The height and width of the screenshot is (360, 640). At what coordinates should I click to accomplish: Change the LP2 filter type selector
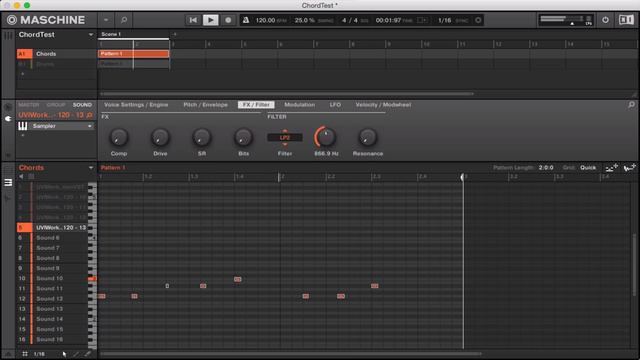tap(285, 138)
